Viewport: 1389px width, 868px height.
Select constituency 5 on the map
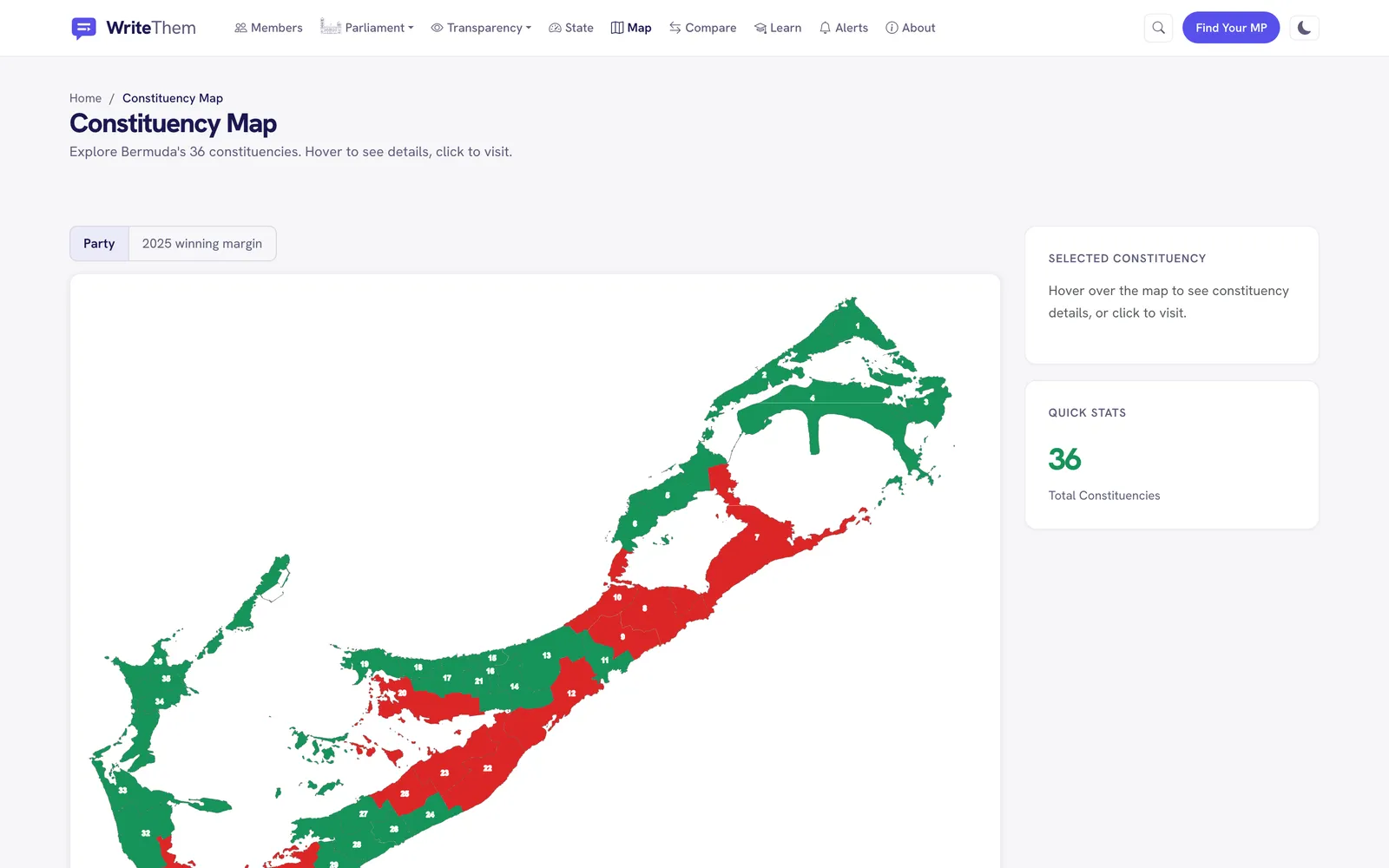[x=667, y=496]
